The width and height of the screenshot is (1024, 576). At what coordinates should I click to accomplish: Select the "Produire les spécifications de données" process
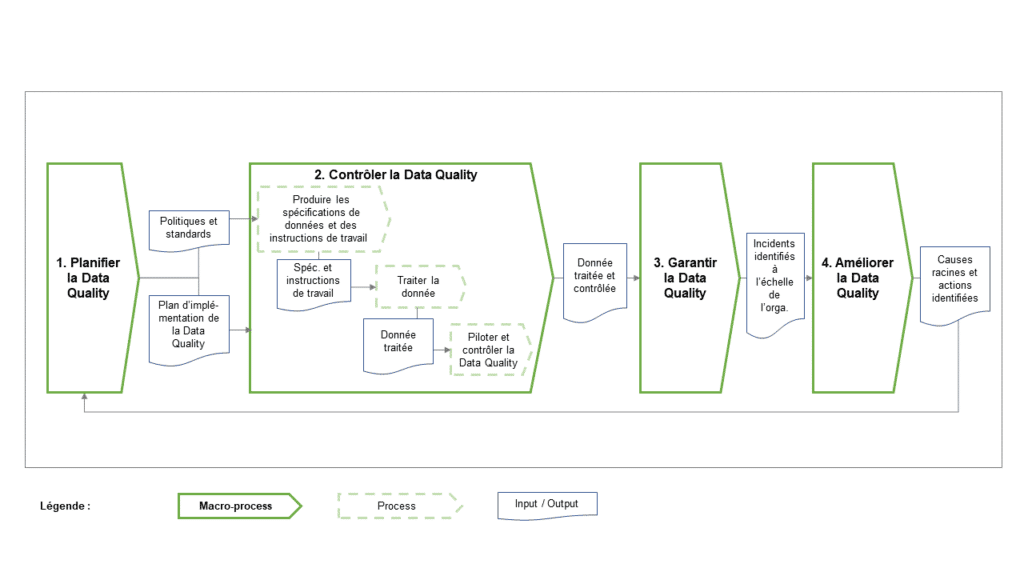point(318,218)
